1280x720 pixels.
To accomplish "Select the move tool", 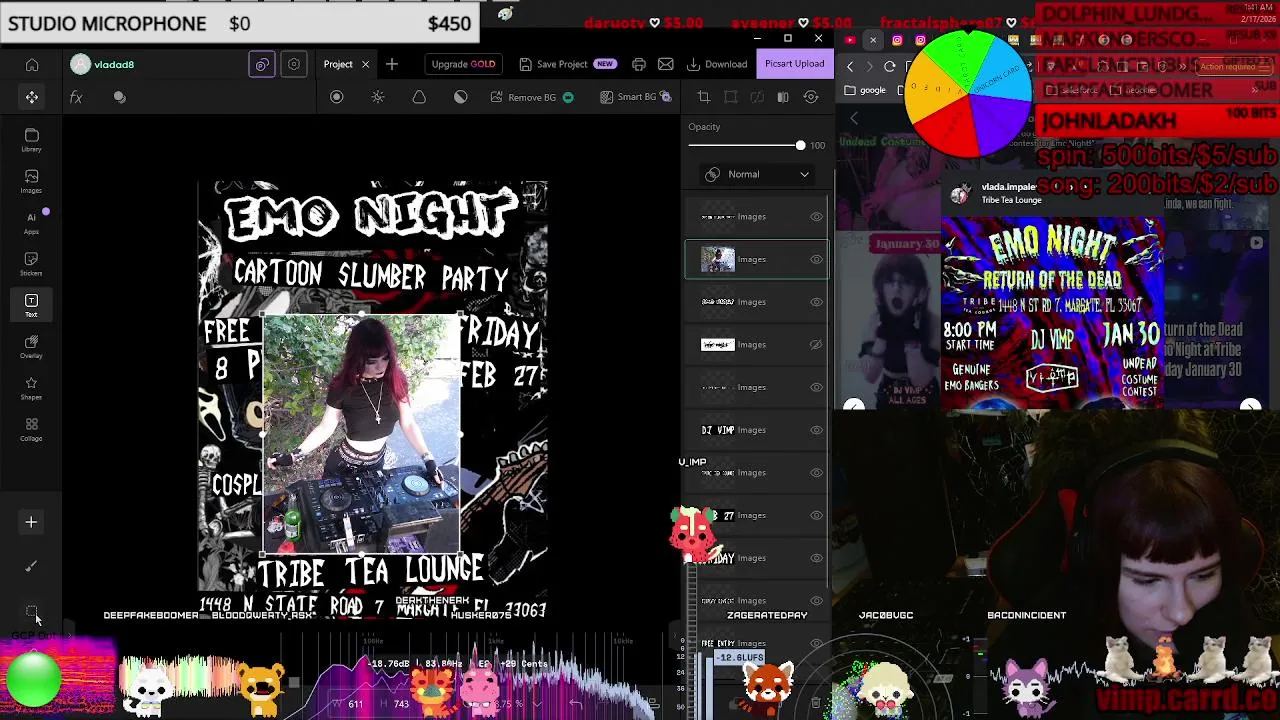I will [32, 97].
